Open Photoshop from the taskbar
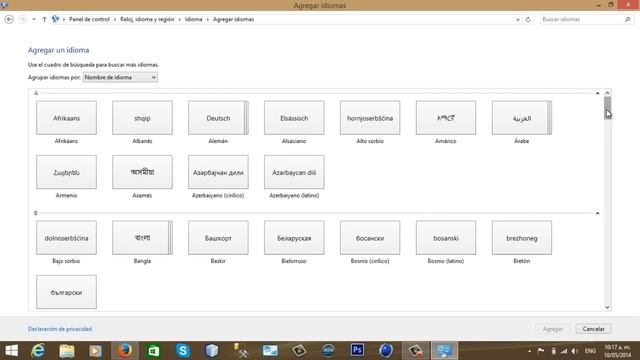 [x=357, y=350]
